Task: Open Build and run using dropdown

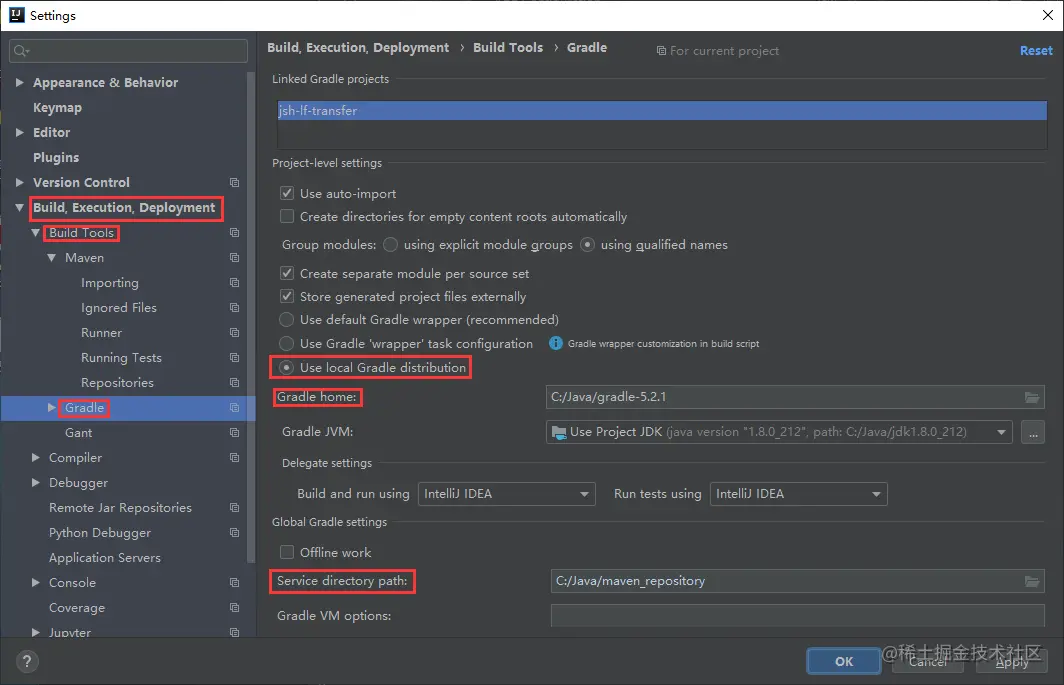Action: [x=507, y=494]
